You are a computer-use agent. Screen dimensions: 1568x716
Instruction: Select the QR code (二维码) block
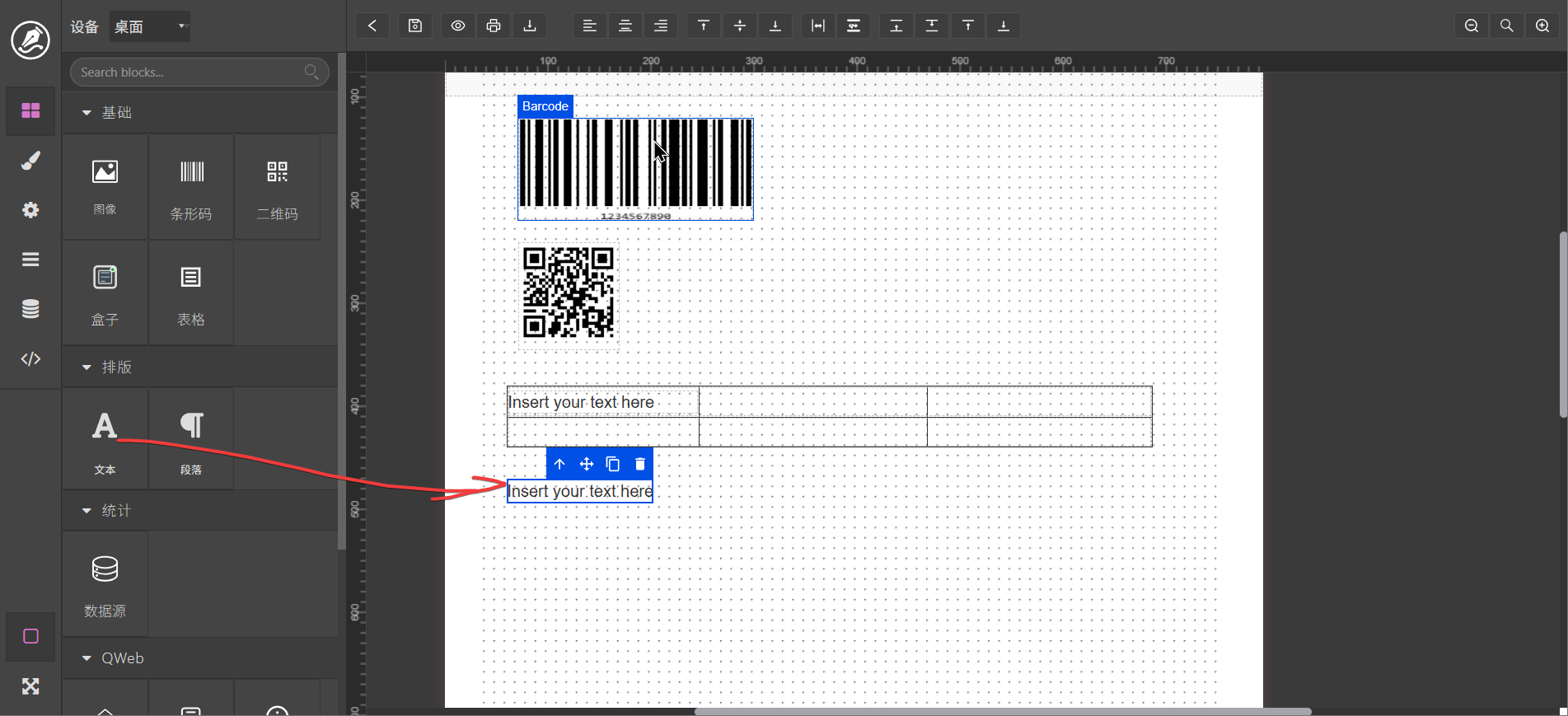[277, 188]
